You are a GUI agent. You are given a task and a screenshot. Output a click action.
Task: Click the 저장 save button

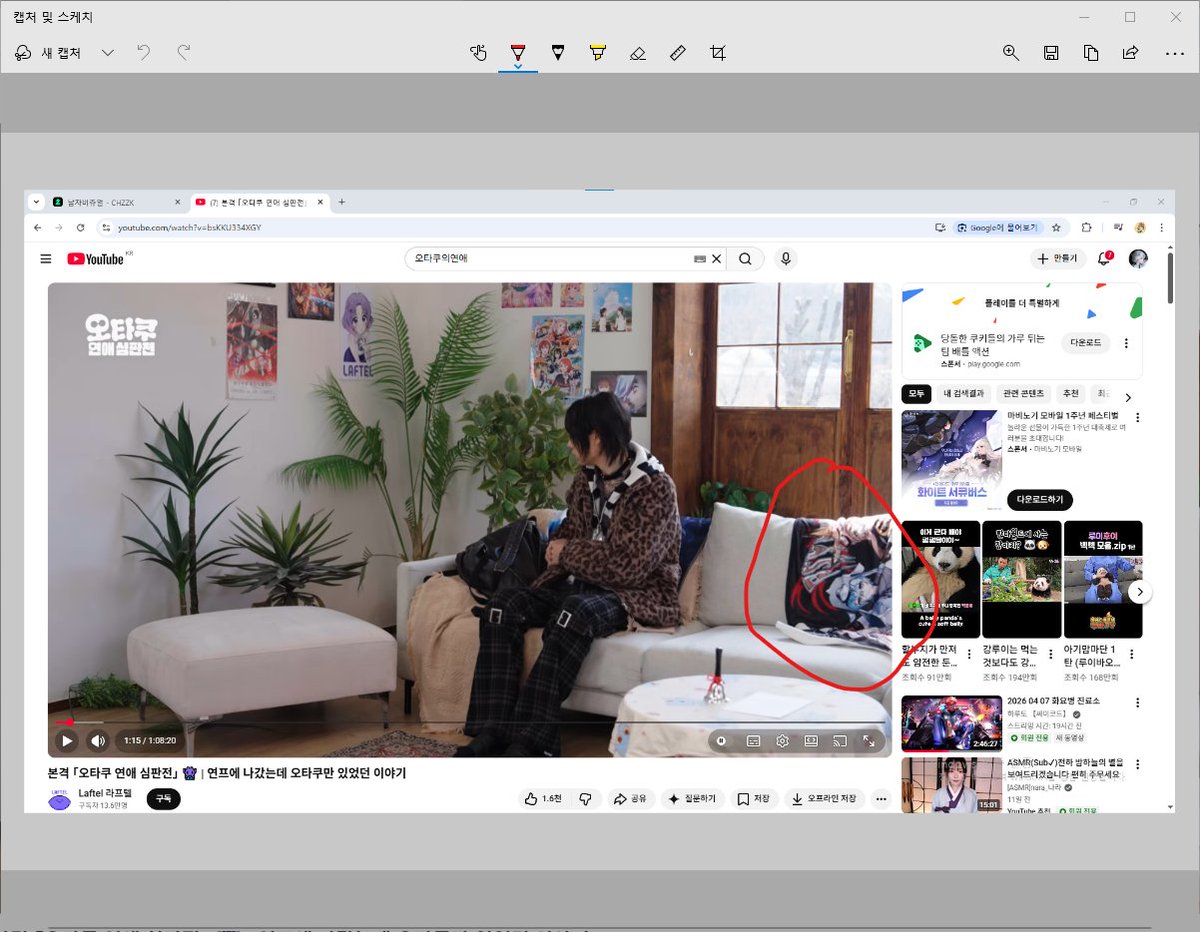(x=754, y=799)
